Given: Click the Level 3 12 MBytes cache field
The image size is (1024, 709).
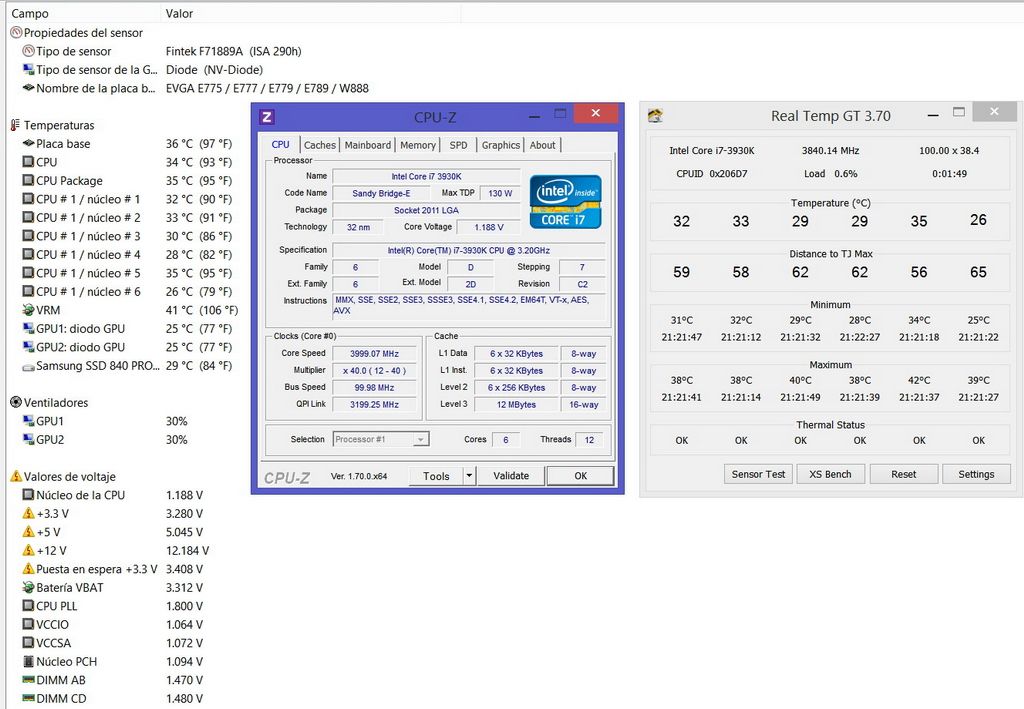Looking at the screenshot, I should pyautogui.click(x=516, y=404).
